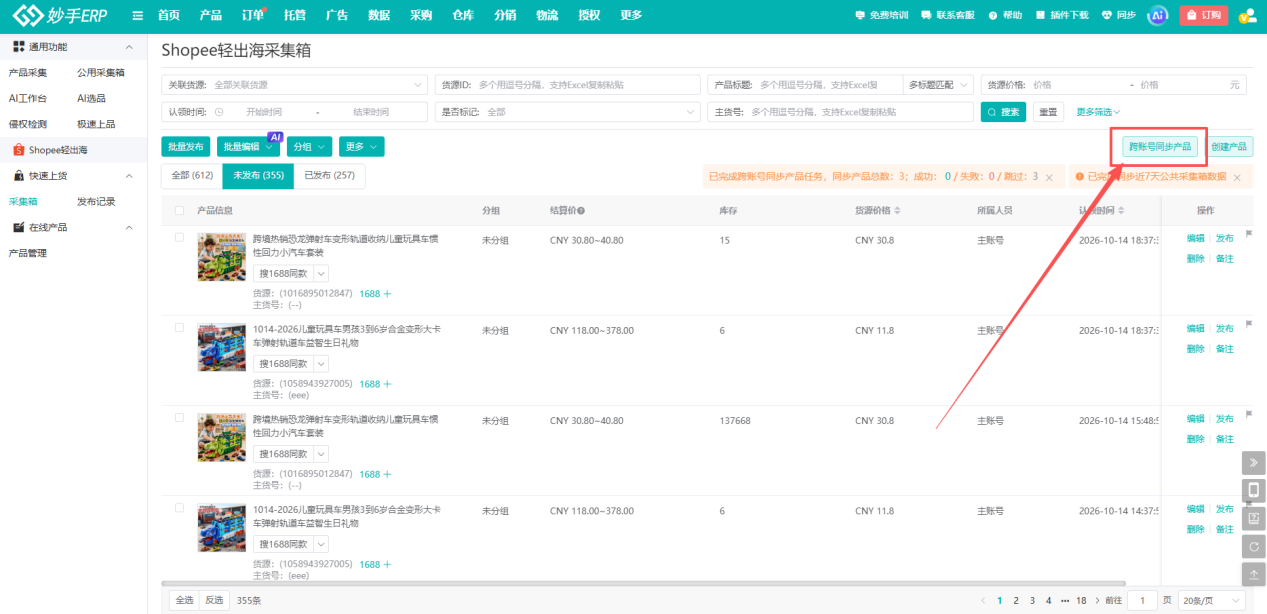Viewport: 1267px width, 614px height.
Task: Open the 20条/页 page size dropdown
Action: point(1211,600)
